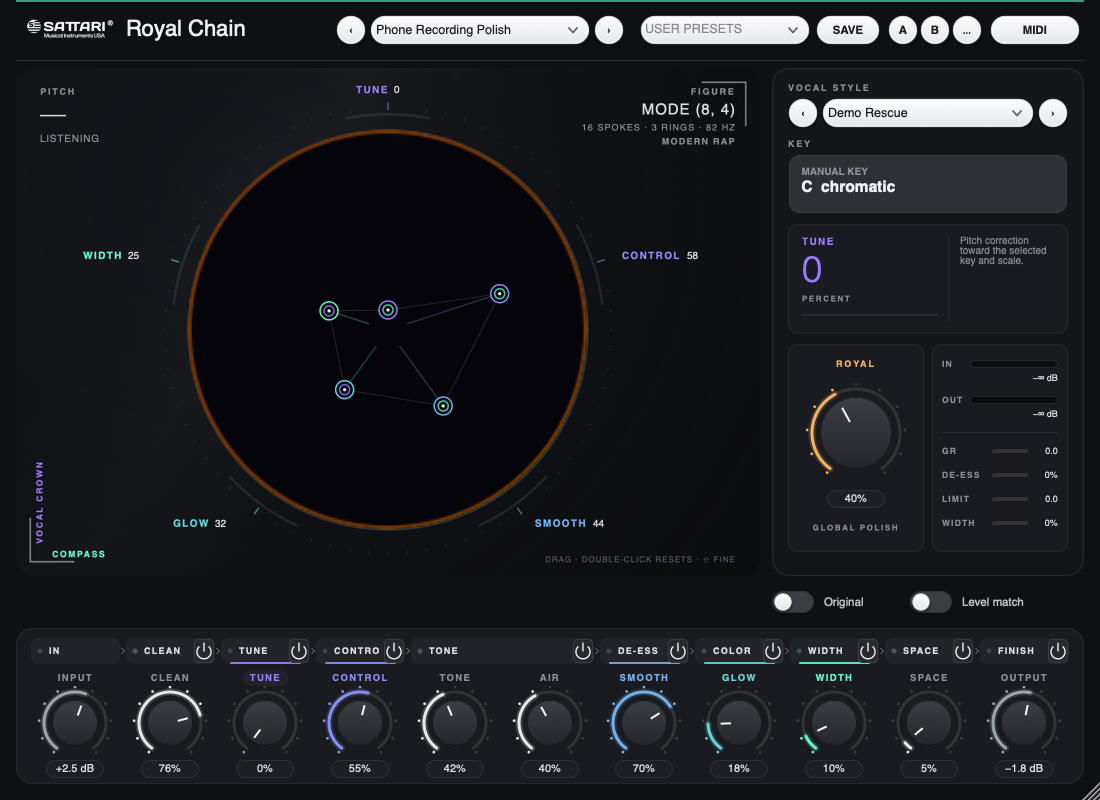The height and width of the screenshot is (800, 1100).
Task: Open the Manual Key C chromatic selector
Action: coord(927,184)
